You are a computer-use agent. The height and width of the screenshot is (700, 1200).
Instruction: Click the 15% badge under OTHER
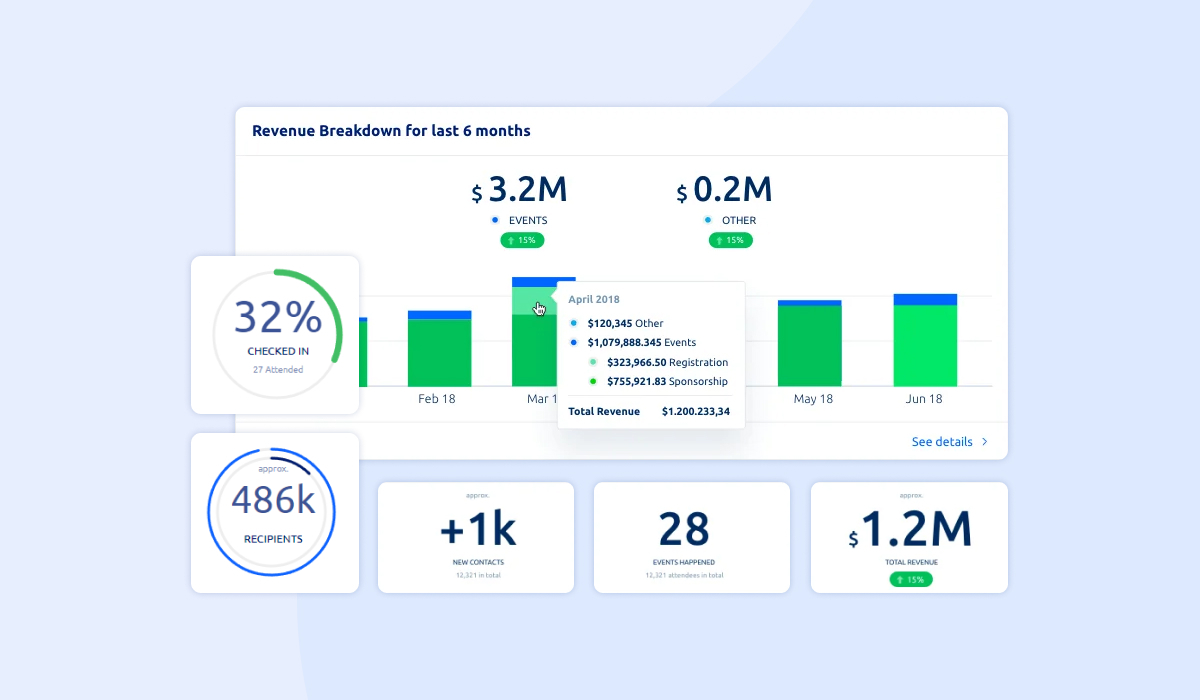coord(730,240)
